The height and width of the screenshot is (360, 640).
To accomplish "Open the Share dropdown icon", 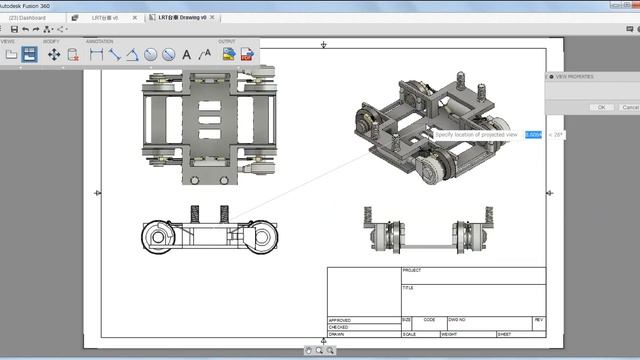I will click(62, 29).
